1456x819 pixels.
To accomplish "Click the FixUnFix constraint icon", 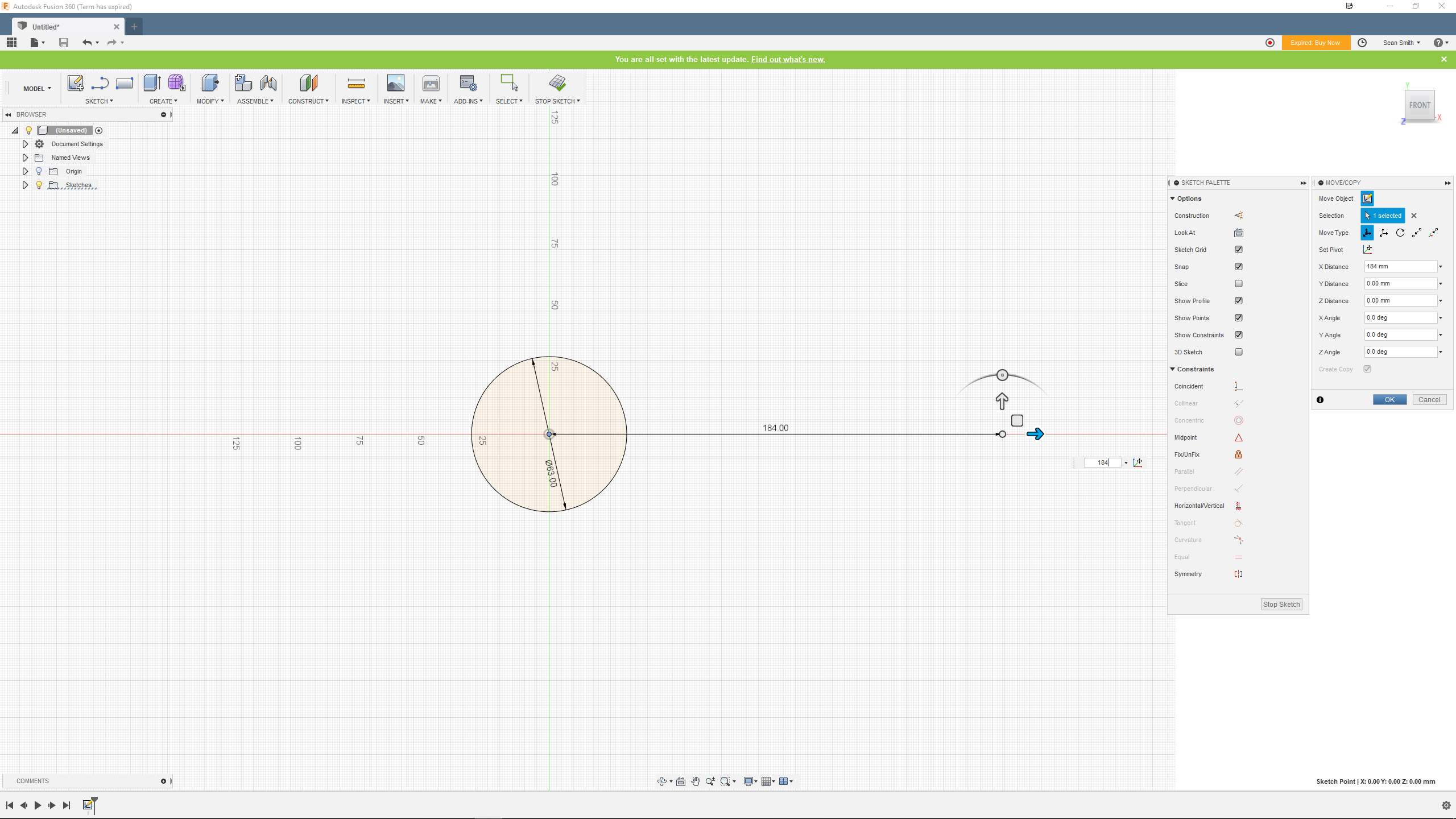I will point(1238,454).
